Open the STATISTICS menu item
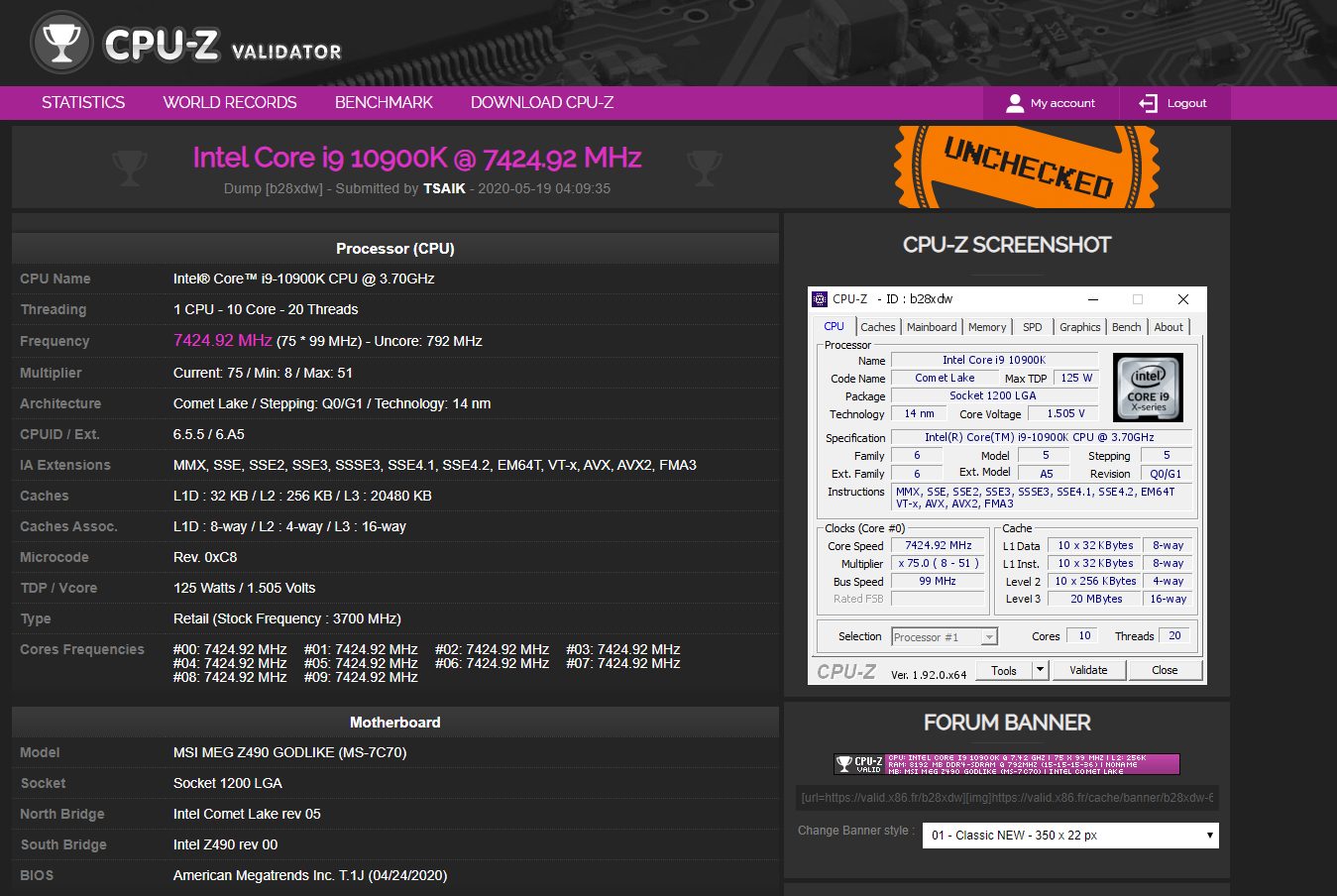Screen dimensions: 1337x896 (x=83, y=103)
